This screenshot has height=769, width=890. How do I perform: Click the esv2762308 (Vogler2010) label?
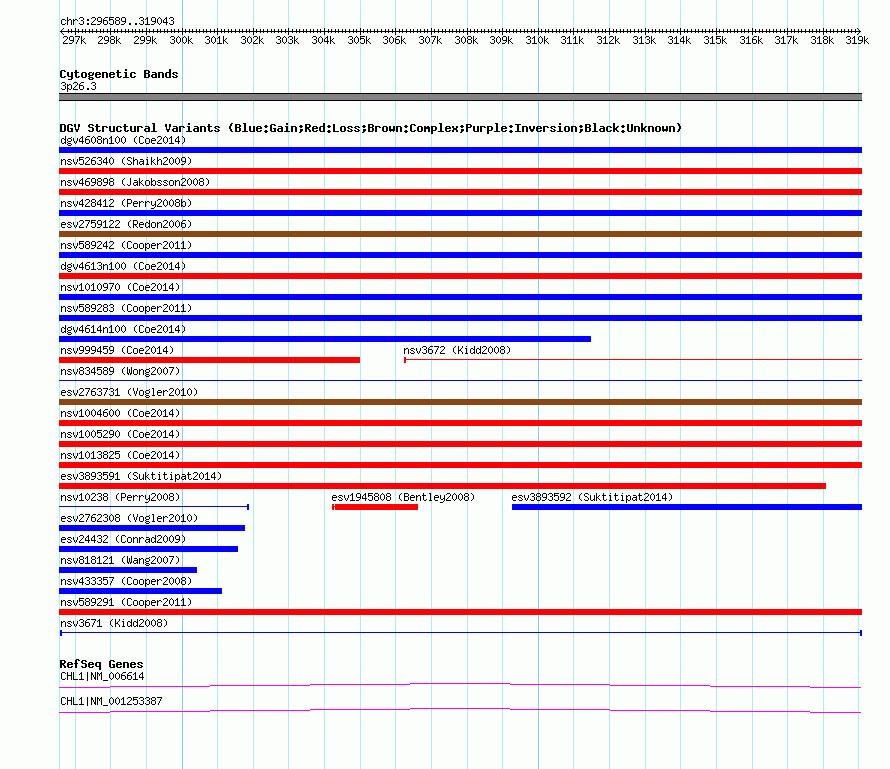(x=129, y=518)
